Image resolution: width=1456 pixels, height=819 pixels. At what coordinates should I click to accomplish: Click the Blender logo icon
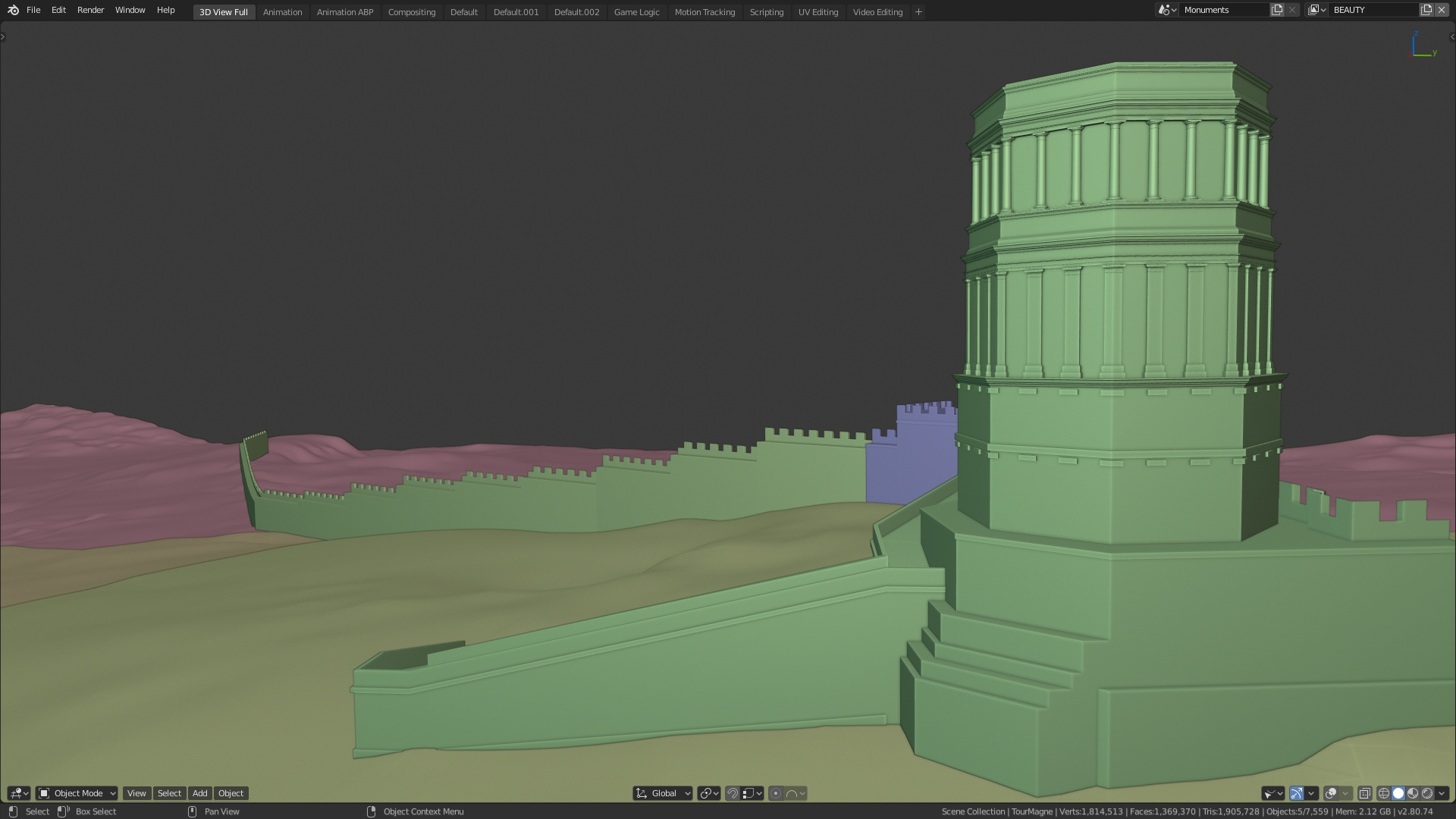click(13, 10)
